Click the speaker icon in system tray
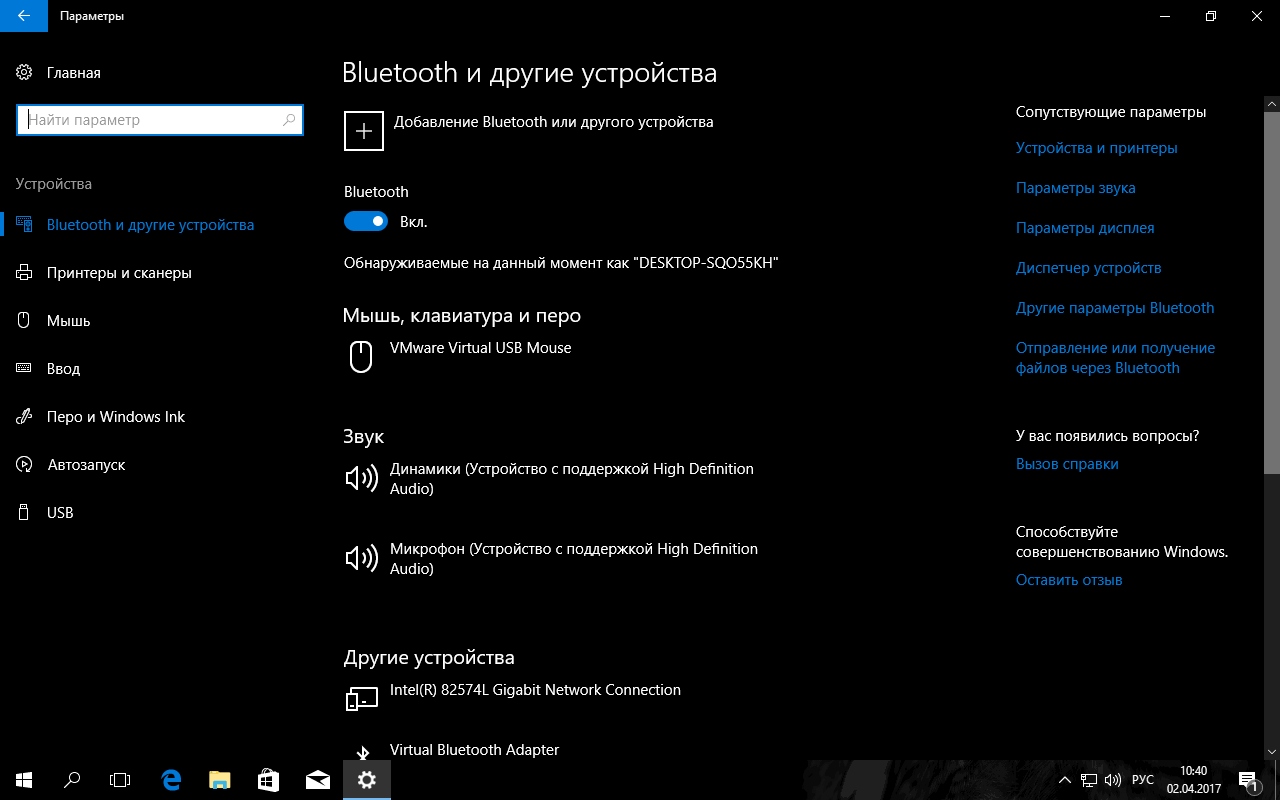The height and width of the screenshot is (800, 1280). click(x=1113, y=780)
